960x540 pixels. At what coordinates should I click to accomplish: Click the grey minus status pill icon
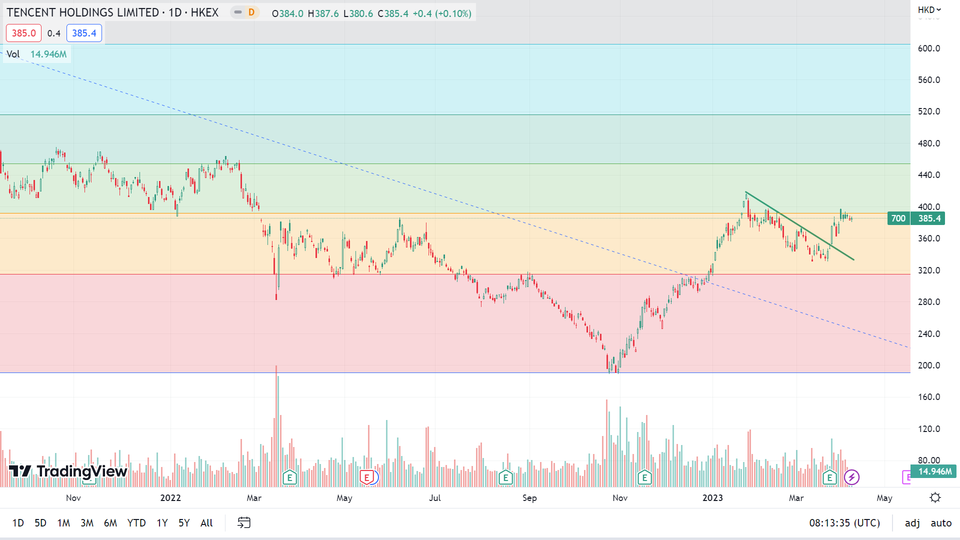click(238, 12)
